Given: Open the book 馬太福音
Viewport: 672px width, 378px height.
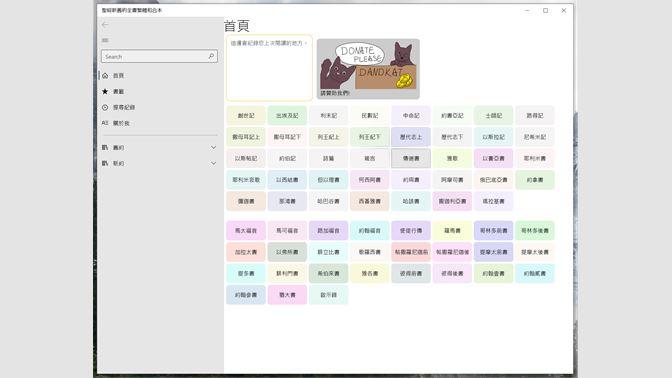Looking at the screenshot, I should (x=246, y=231).
